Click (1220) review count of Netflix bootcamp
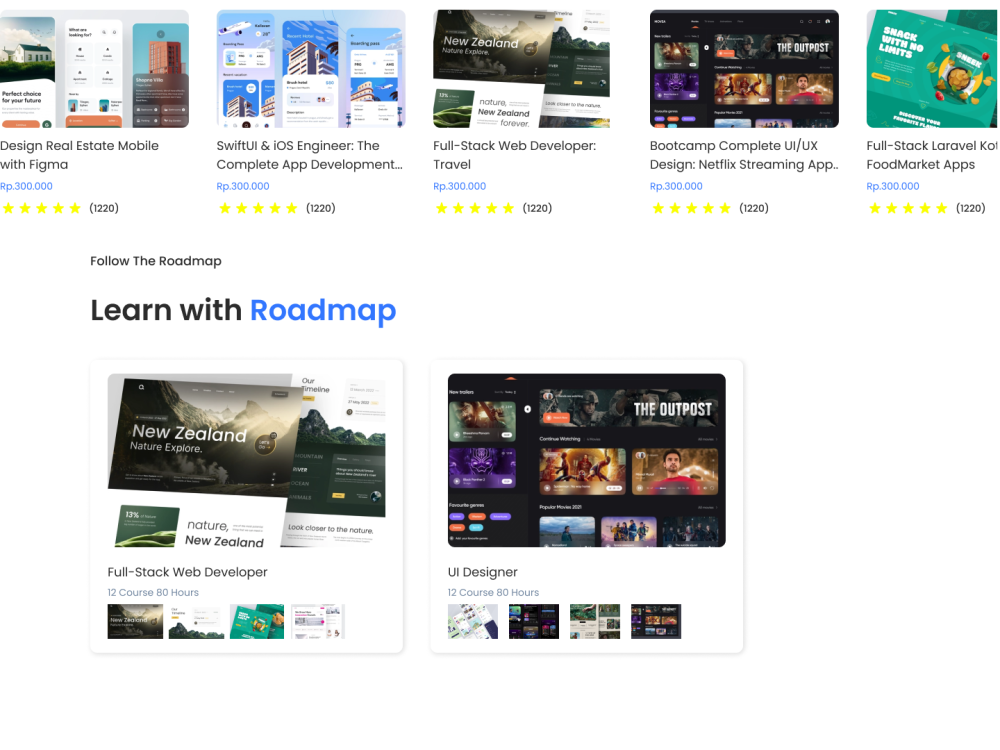Viewport: 1000px width, 750px height. 754,209
